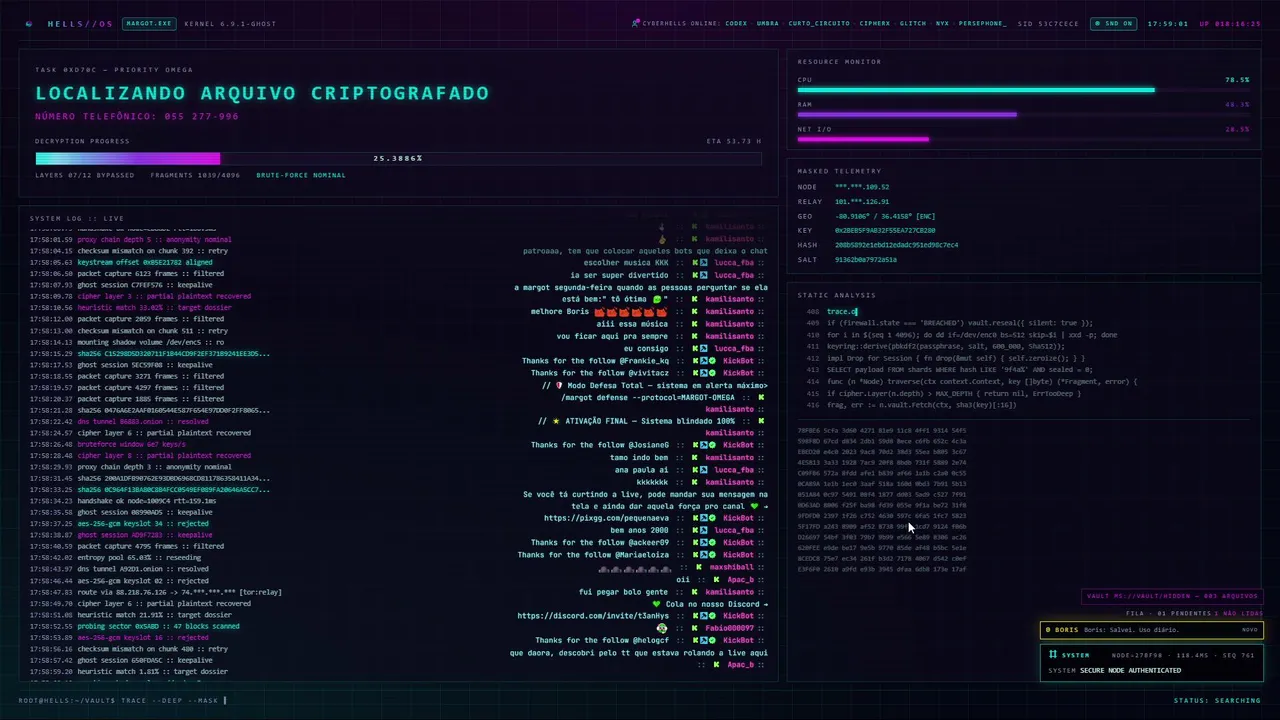Image resolution: width=1280 pixels, height=720 pixels.
Task: Click the K badge beside maxshiball username
Action: 697,567
